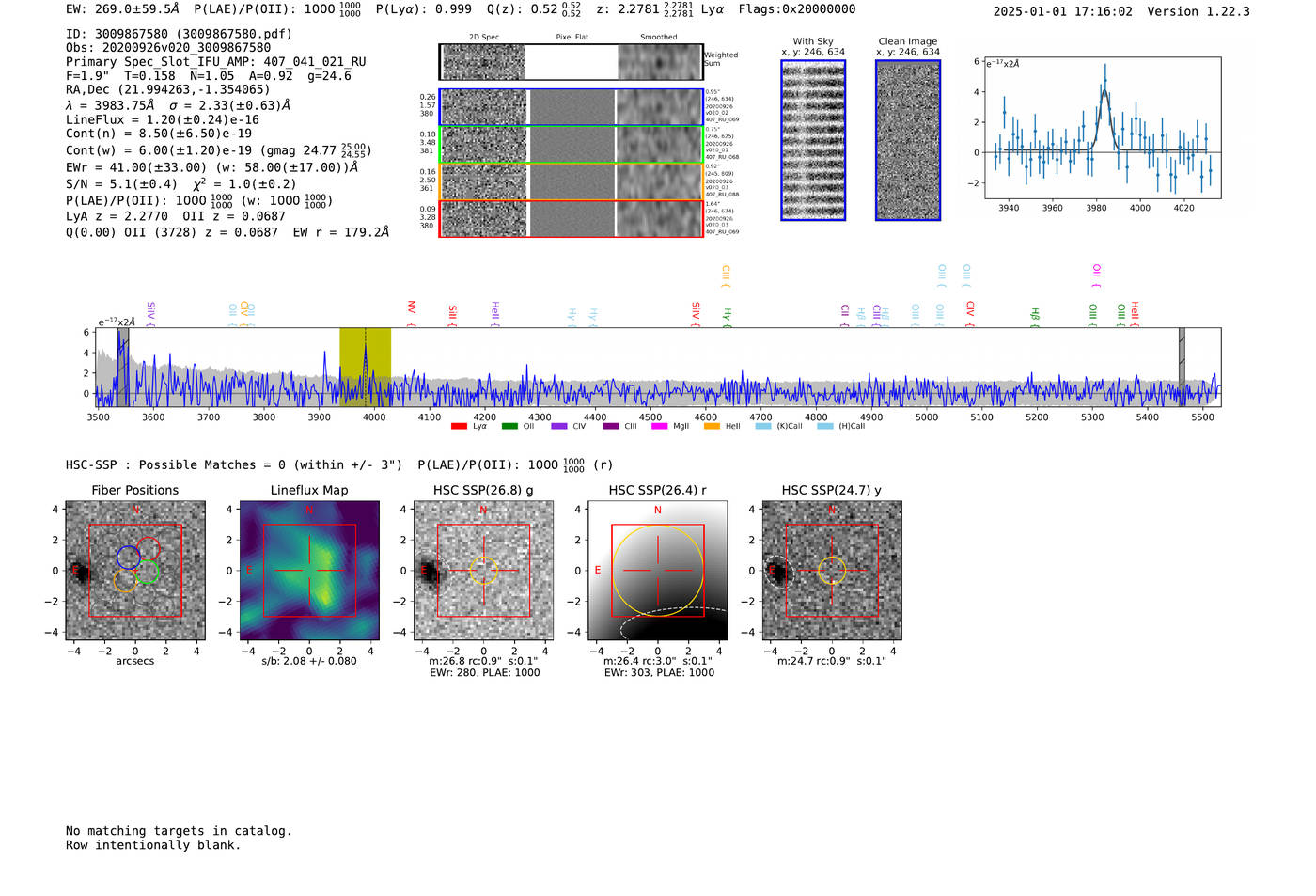The image size is (1316, 896).
Task: Click the 'Flags:0x20000000' text
Action: 797,9
